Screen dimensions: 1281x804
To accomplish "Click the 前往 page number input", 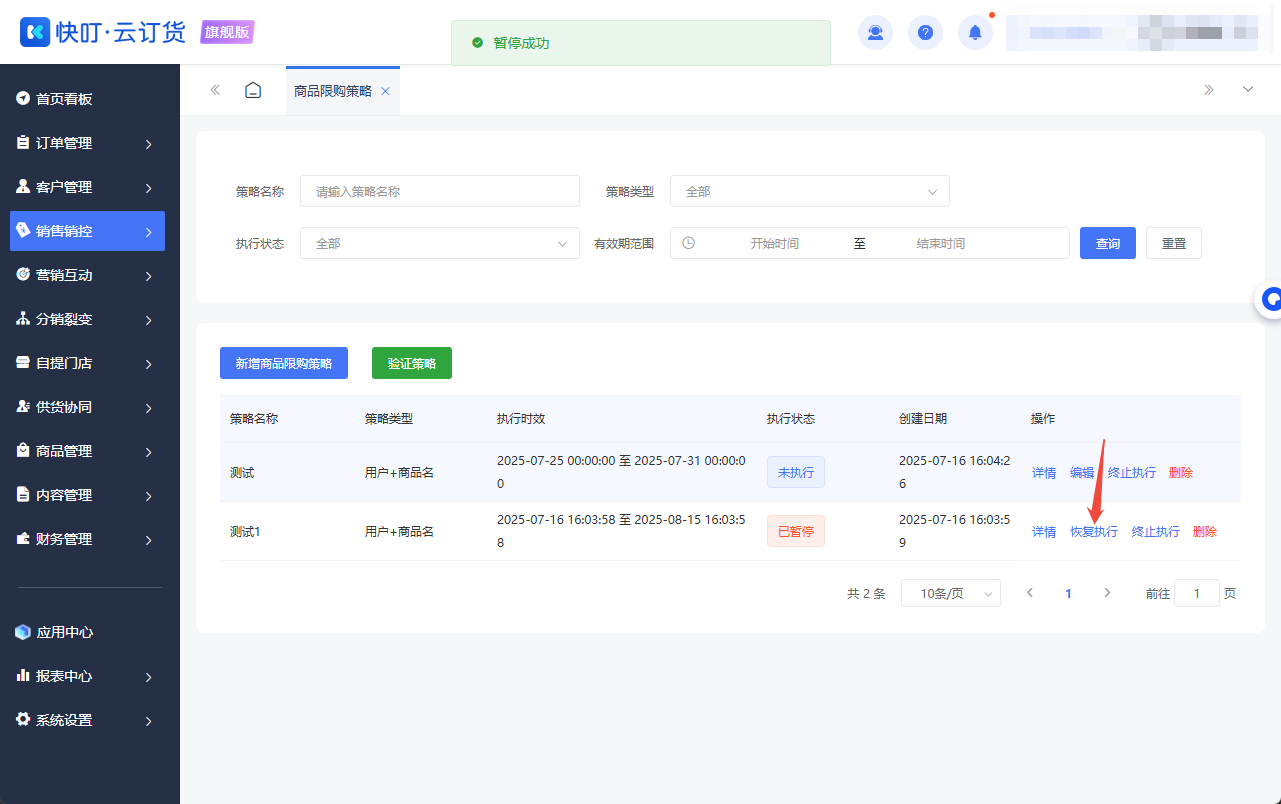I will point(1197,593).
